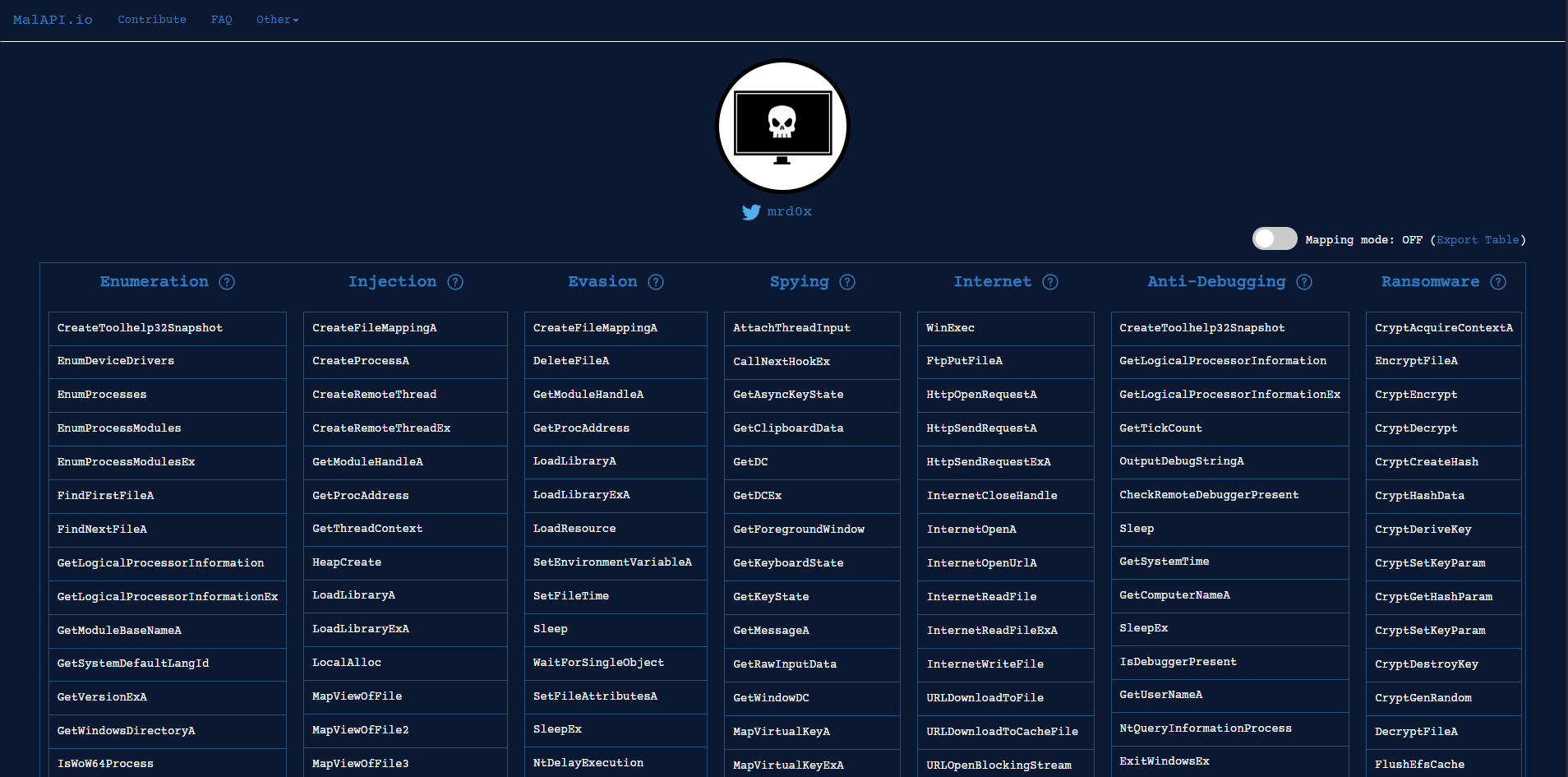Click the Export Table link
Image resolution: width=1568 pixels, height=777 pixels.
[x=1478, y=240]
